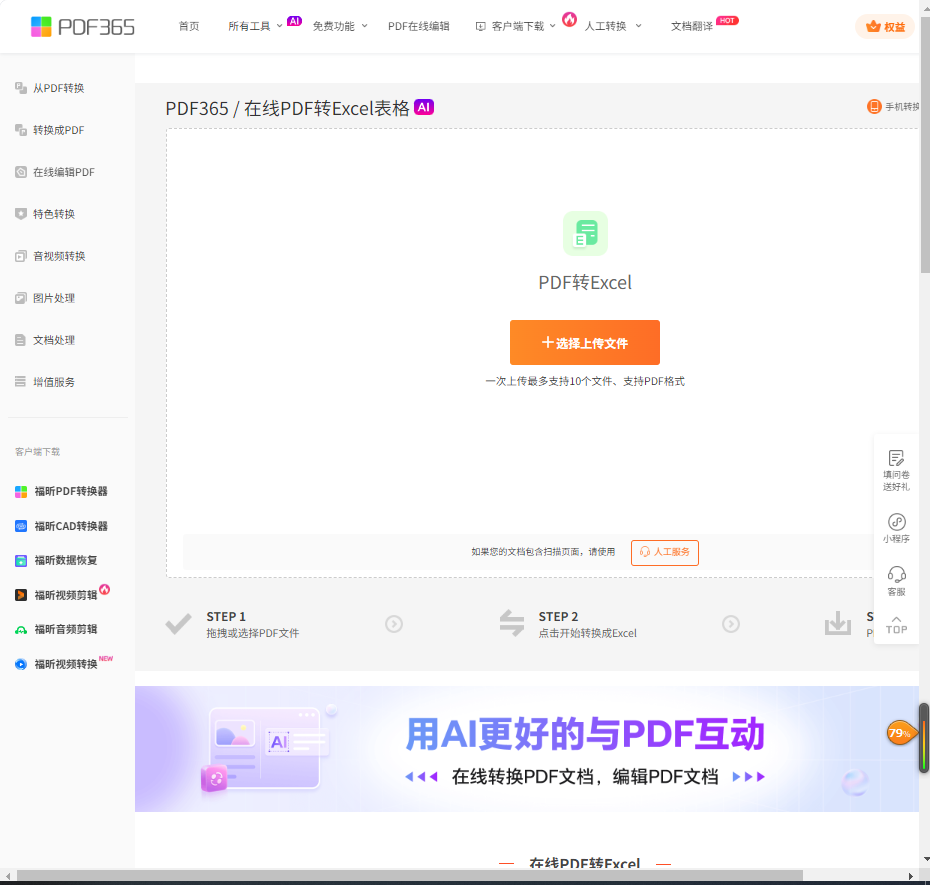Click the STEP 2 swap arrows icon
Image resolution: width=936 pixels, height=885 pixels.
[512, 623]
